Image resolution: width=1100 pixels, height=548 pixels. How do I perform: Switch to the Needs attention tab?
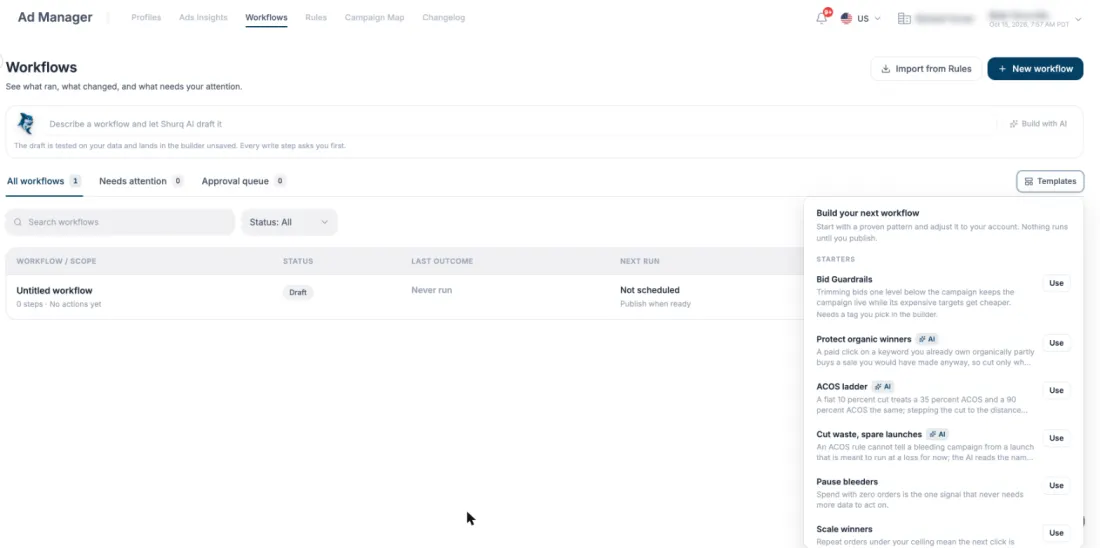pyautogui.click(x=141, y=181)
